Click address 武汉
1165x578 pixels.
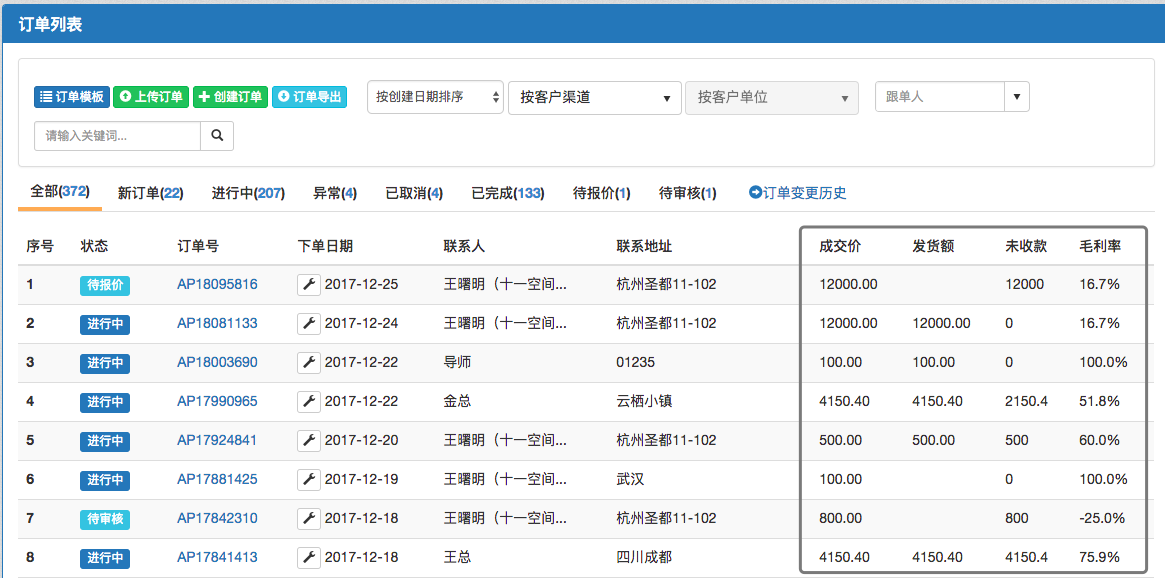(630, 479)
